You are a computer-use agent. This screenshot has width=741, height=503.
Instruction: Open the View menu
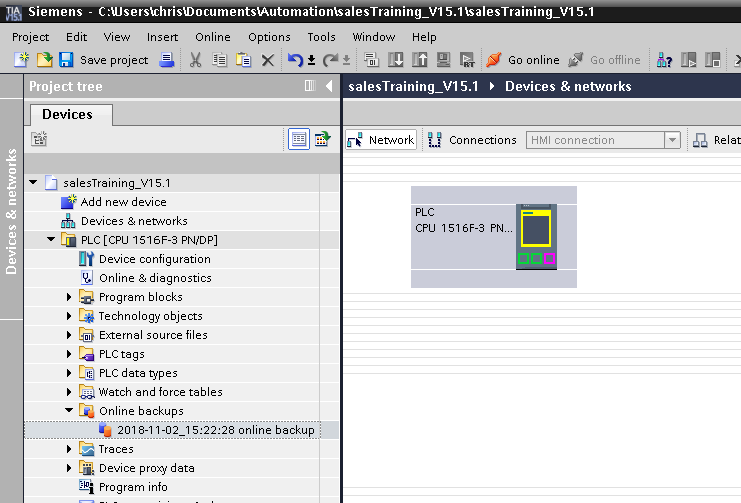117,37
